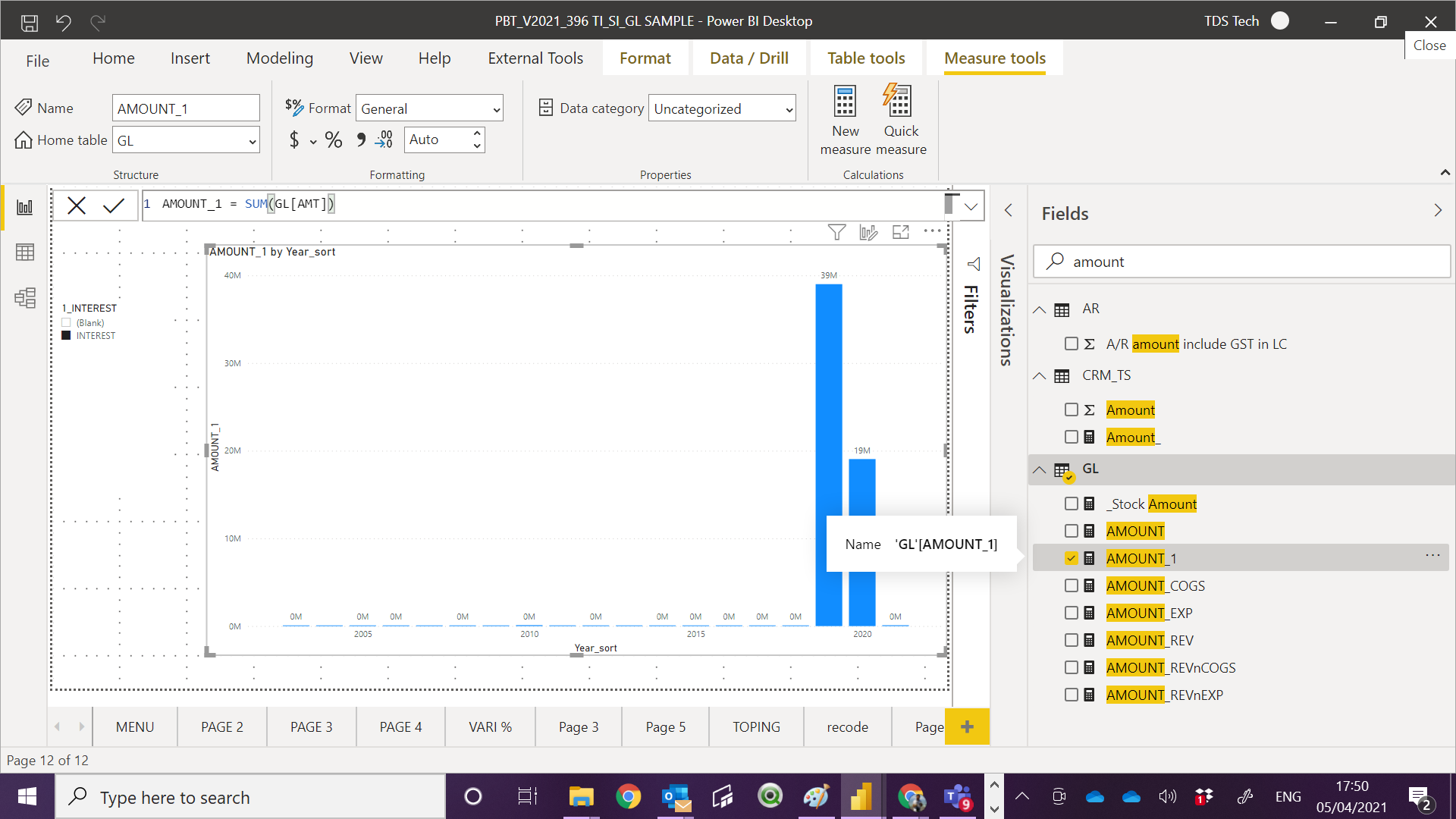Click Focus mode icon on chart
1456x819 pixels.
click(901, 232)
